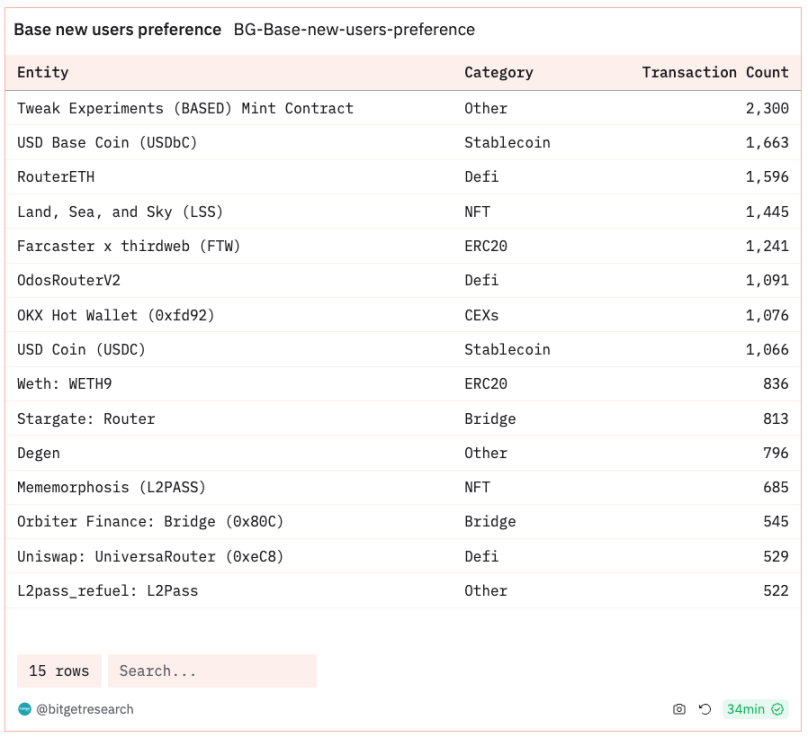Click the bitgetresearch avatar icon

click(24, 709)
